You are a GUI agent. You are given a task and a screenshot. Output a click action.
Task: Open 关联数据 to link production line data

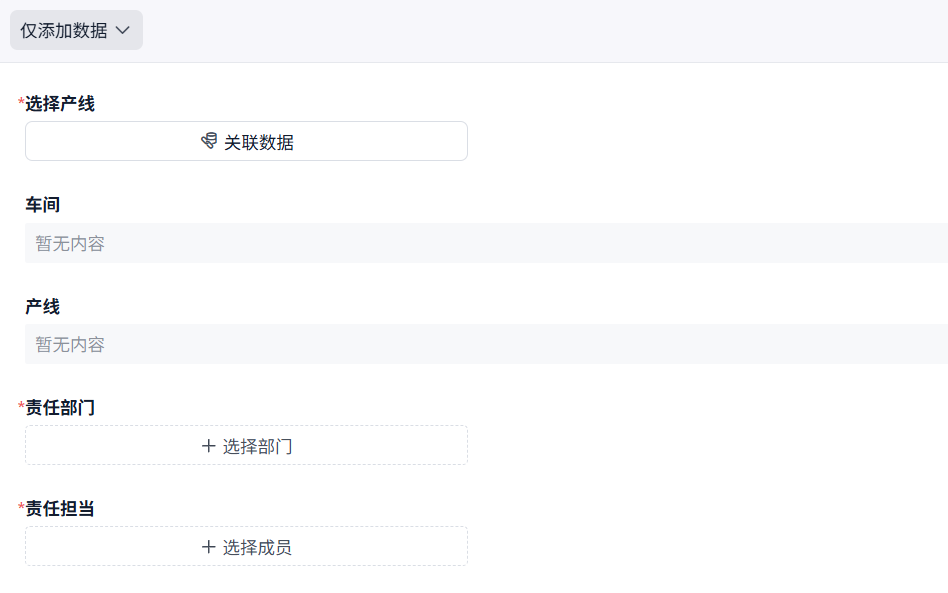click(x=246, y=140)
